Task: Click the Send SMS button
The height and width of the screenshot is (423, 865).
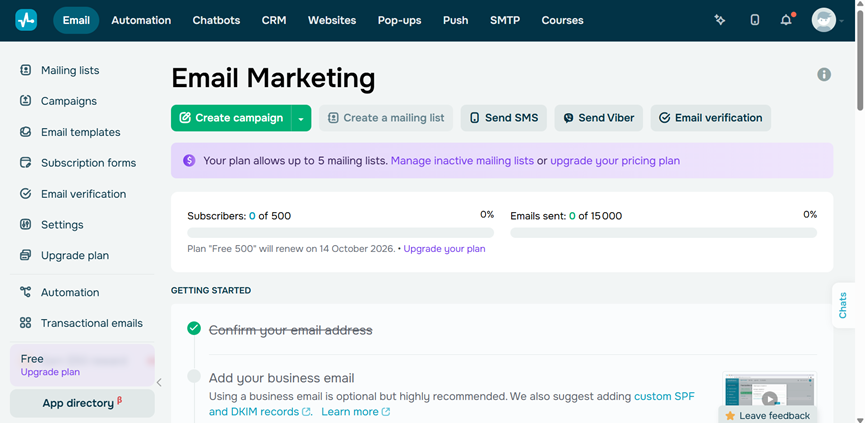Action: coord(504,118)
